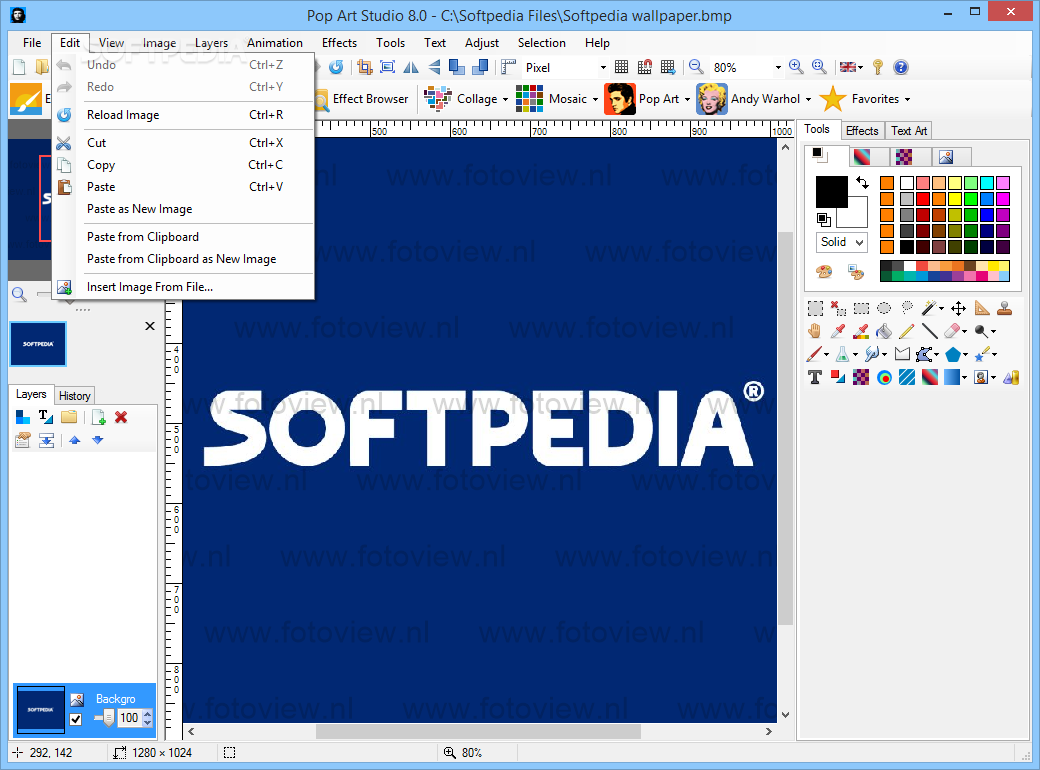Viewport: 1040px width, 770px height.
Task: Select the Magic Wand tool
Action: coord(929,308)
